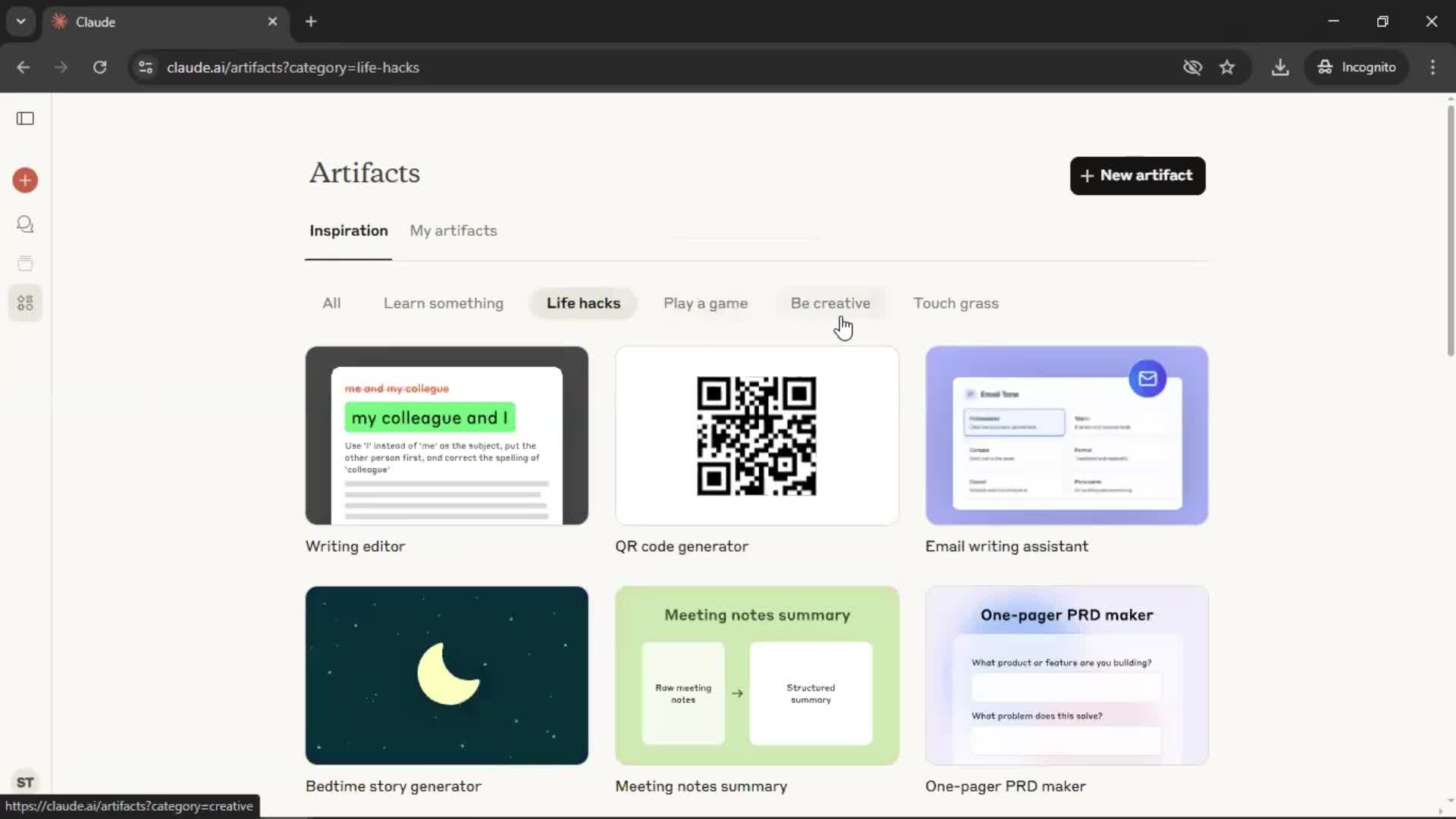
Task: Switch to the My artifacts tab
Action: pyautogui.click(x=453, y=231)
